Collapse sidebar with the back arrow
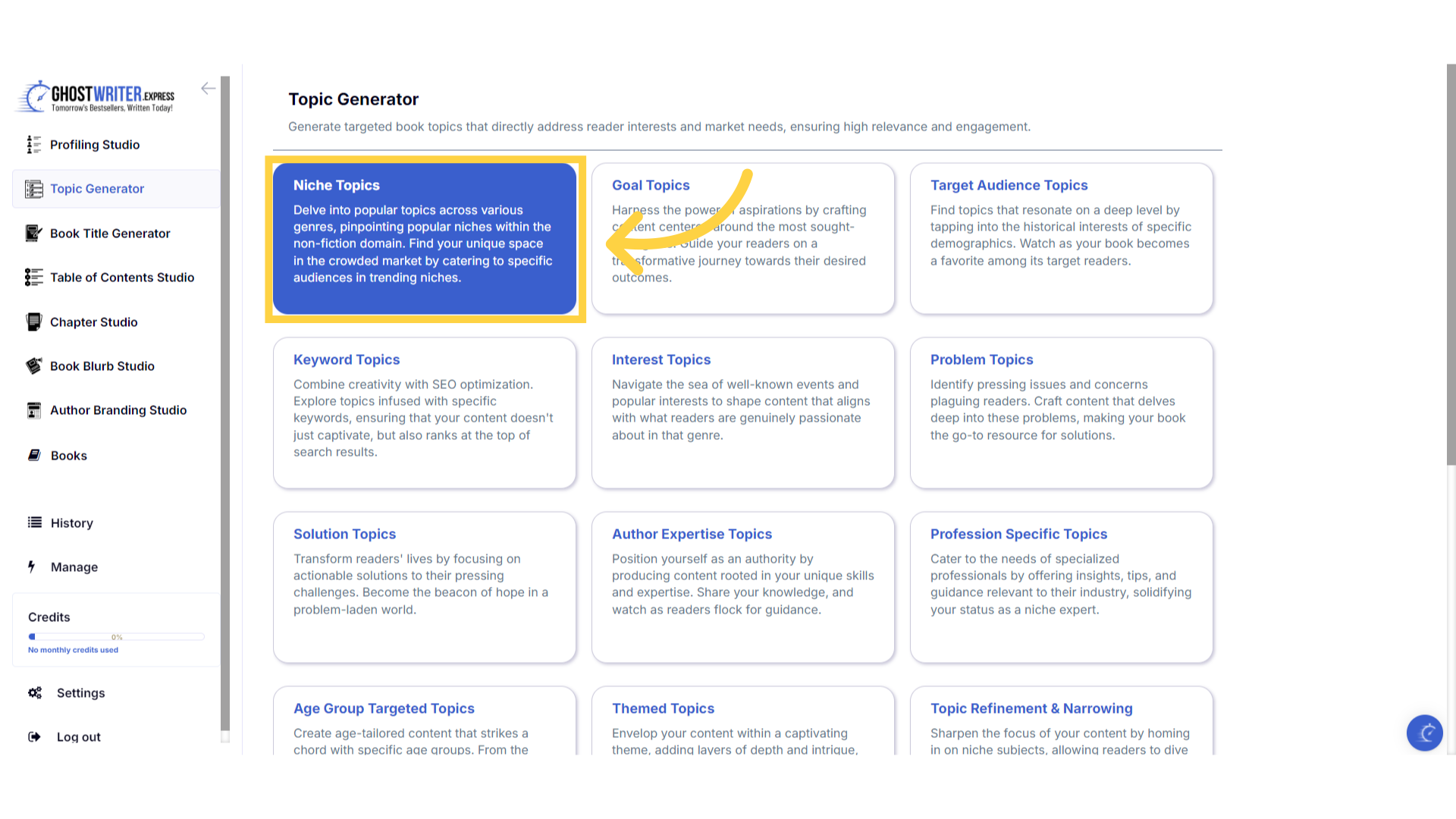 pos(208,89)
